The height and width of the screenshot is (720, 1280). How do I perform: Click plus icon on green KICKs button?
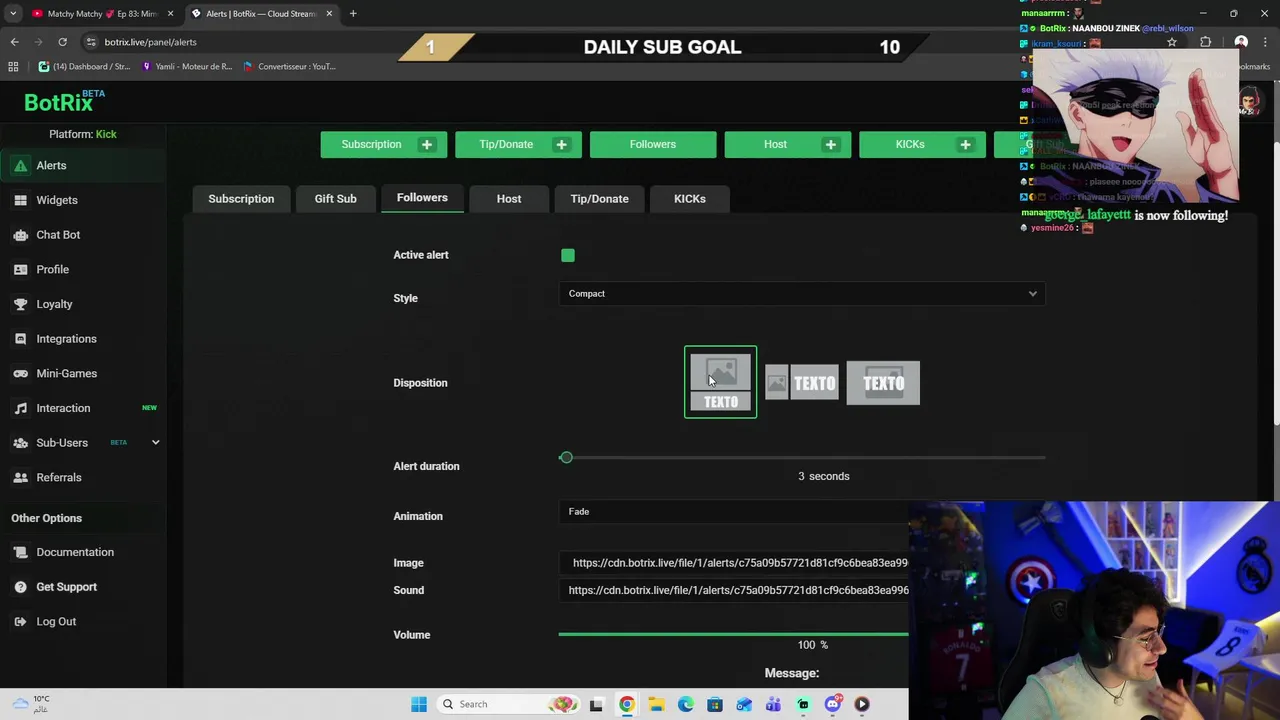coord(965,145)
